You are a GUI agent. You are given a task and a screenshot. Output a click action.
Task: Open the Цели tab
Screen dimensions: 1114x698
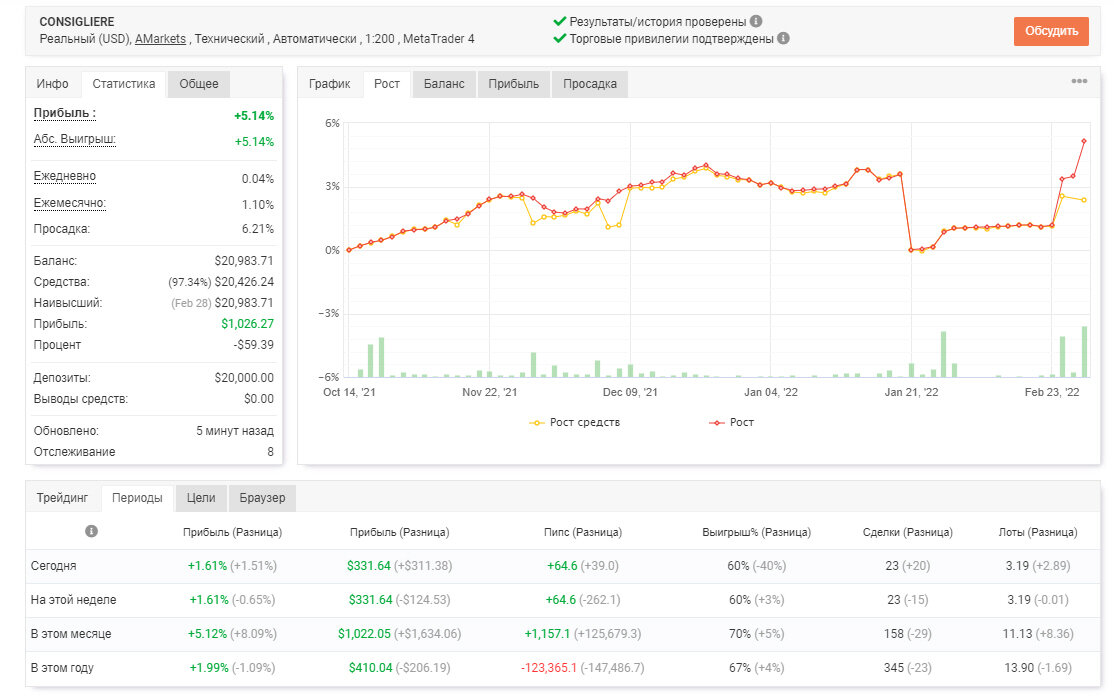click(201, 498)
